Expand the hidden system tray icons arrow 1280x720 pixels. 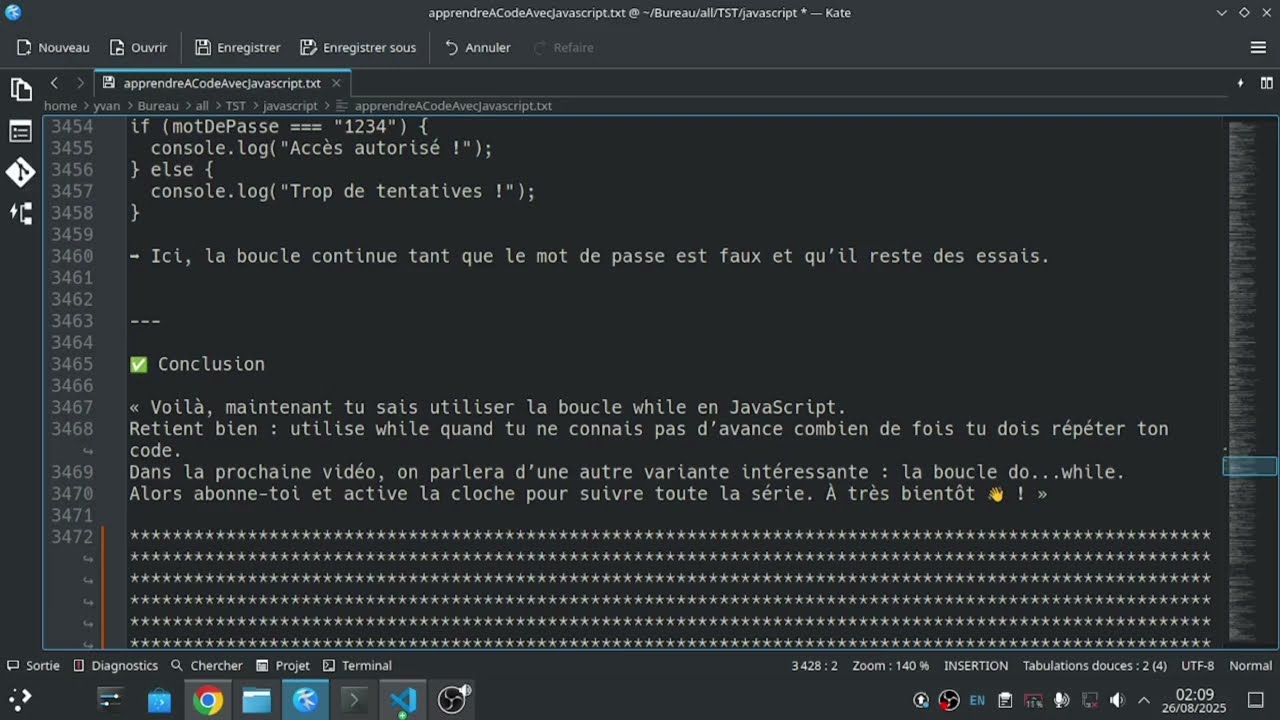(1144, 700)
